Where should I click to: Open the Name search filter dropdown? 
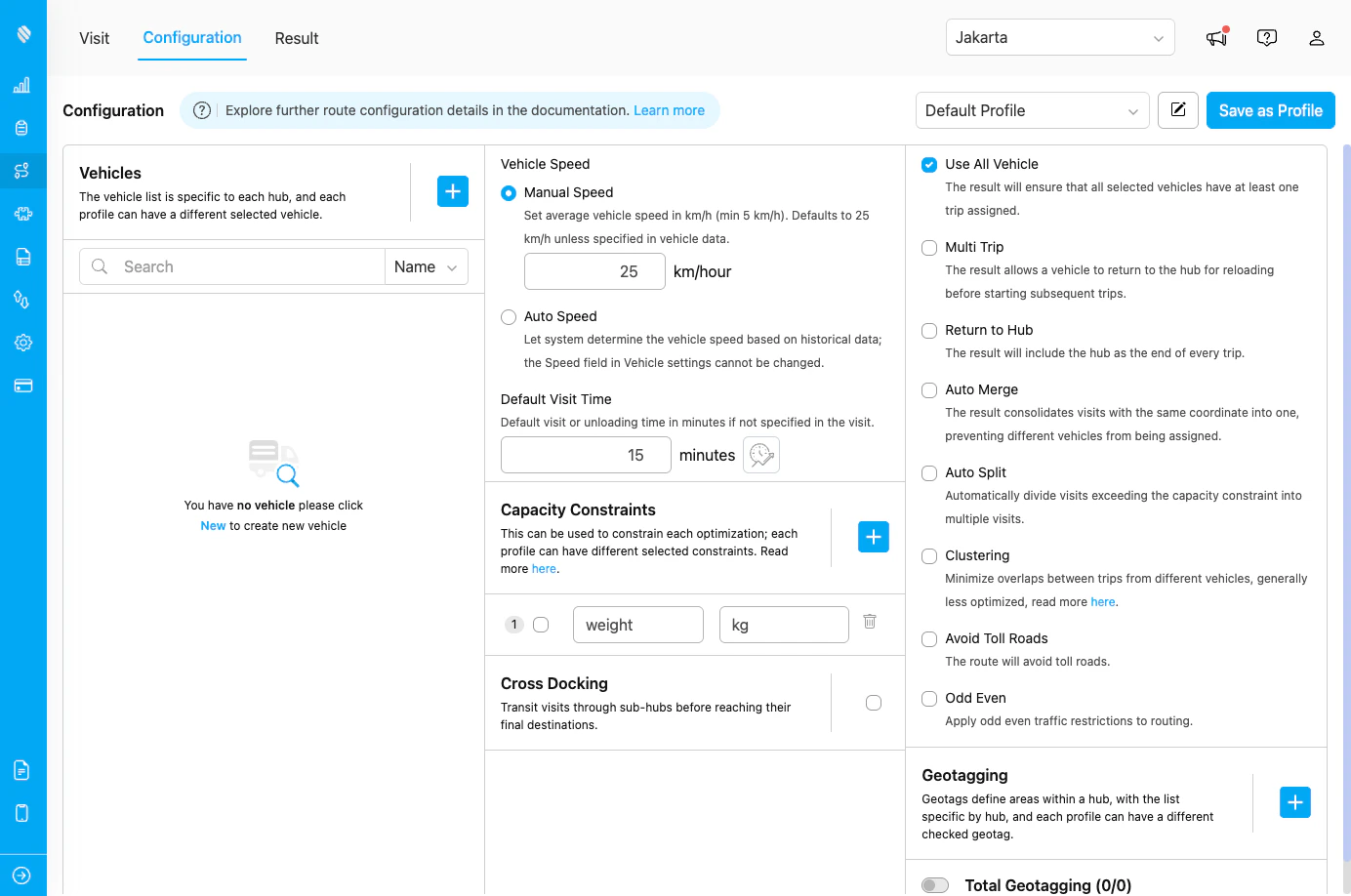click(x=427, y=266)
